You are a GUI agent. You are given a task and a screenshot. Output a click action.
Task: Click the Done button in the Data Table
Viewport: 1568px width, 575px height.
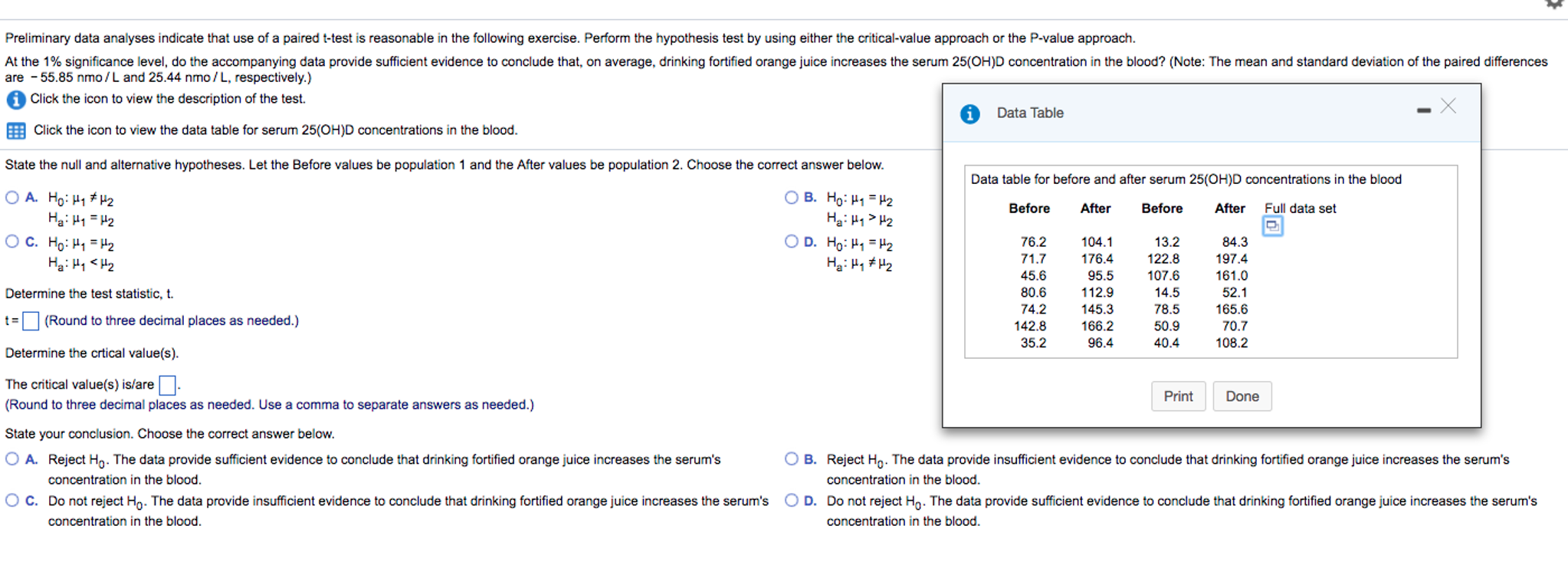coord(1242,396)
